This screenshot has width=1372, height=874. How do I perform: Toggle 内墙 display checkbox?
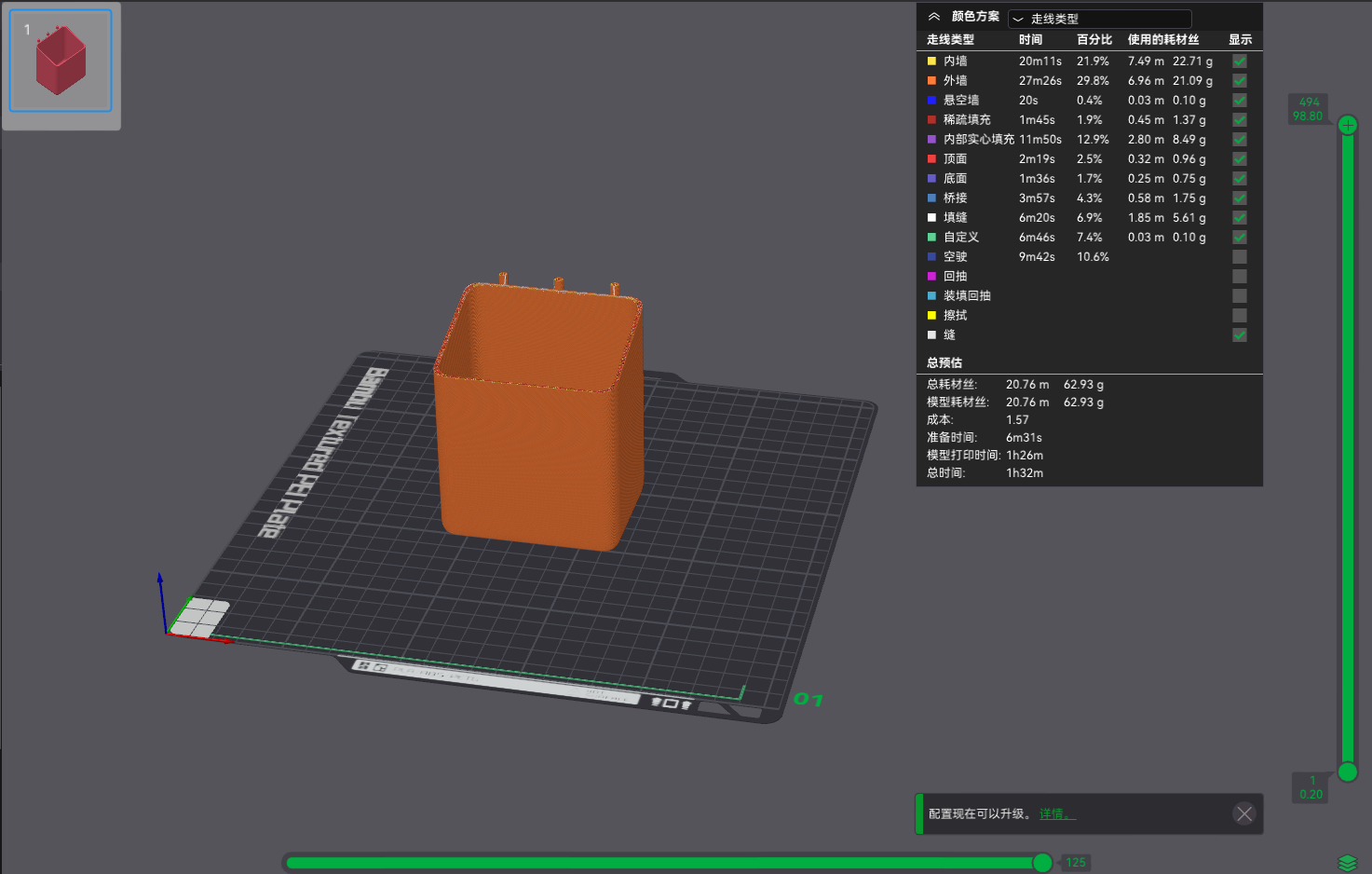pyautogui.click(x=1240, y=61)
